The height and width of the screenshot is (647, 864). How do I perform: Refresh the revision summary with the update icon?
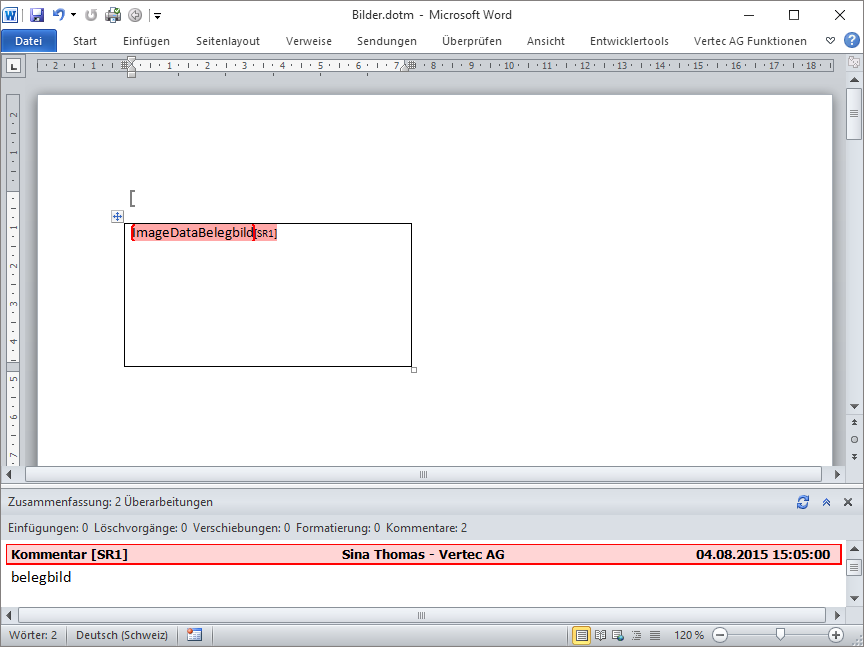803,502
